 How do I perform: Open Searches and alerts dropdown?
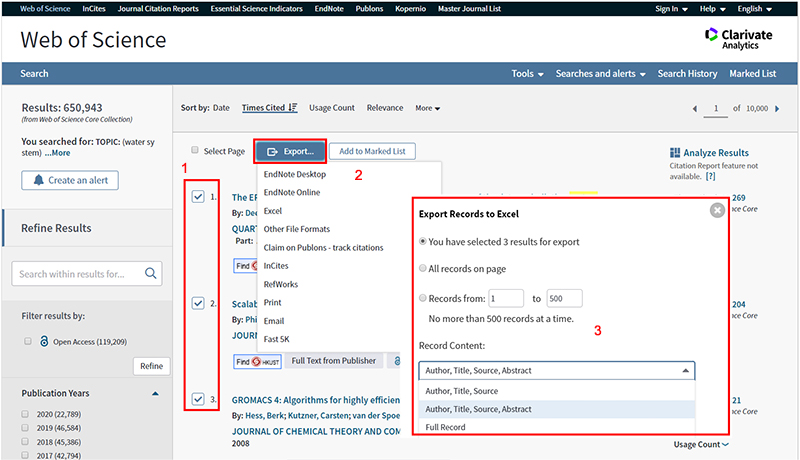(601, 73)
